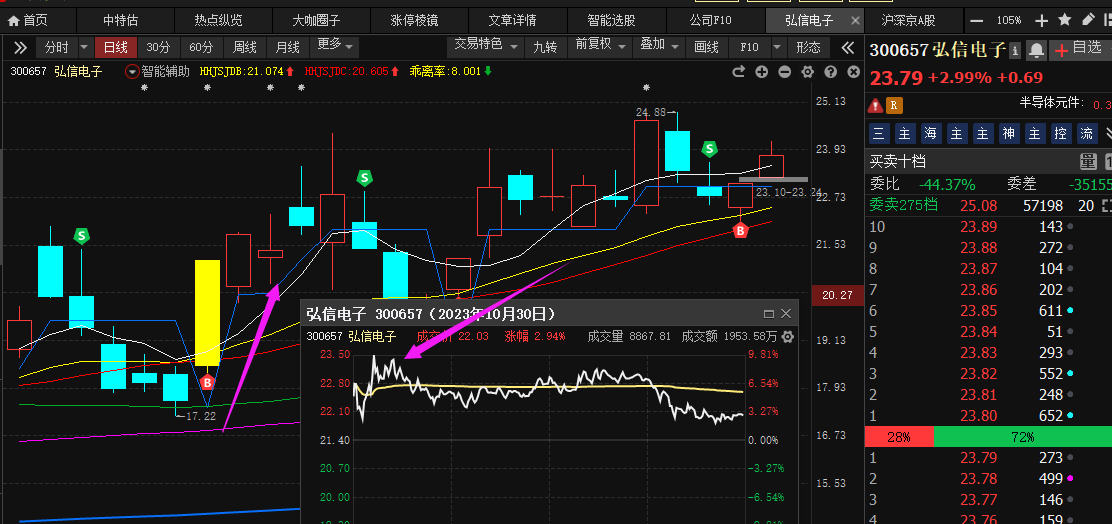Expand the left panel double-chevron
The image size is (1112, 524).
20,48
